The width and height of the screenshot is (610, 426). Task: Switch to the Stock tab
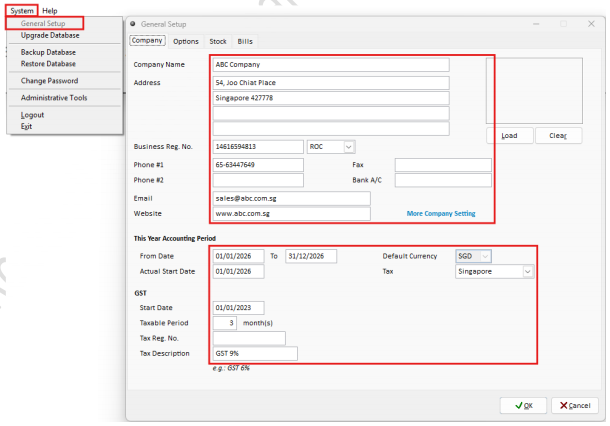(x=218, y=41)
